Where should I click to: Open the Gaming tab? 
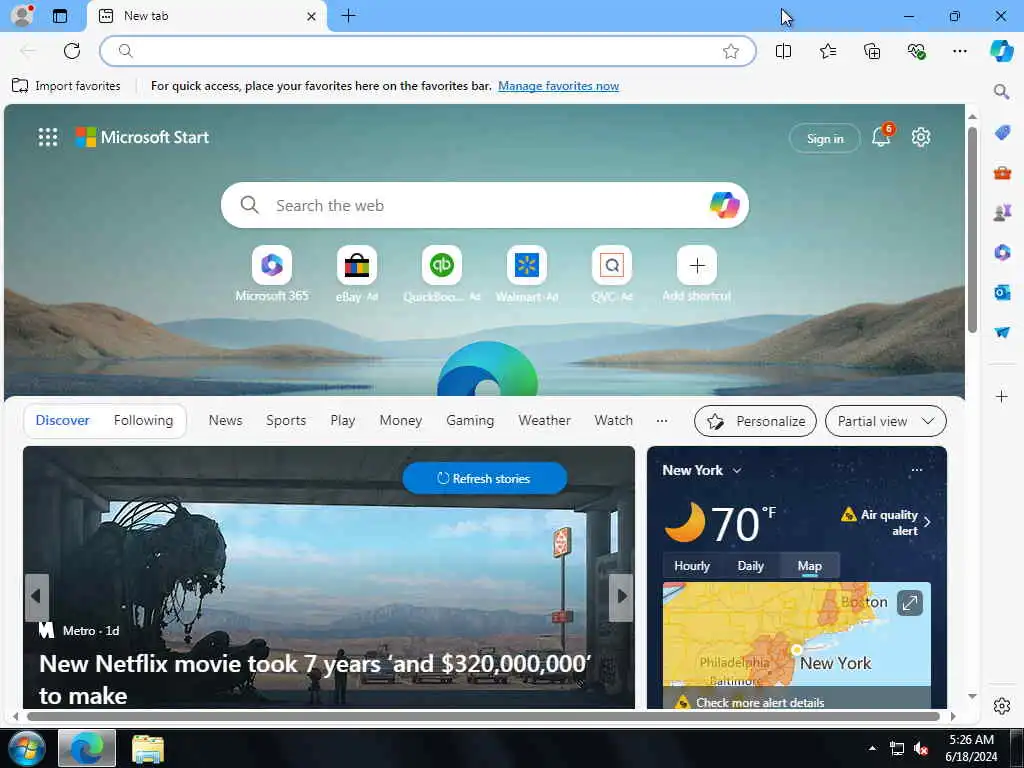[470, 421]
